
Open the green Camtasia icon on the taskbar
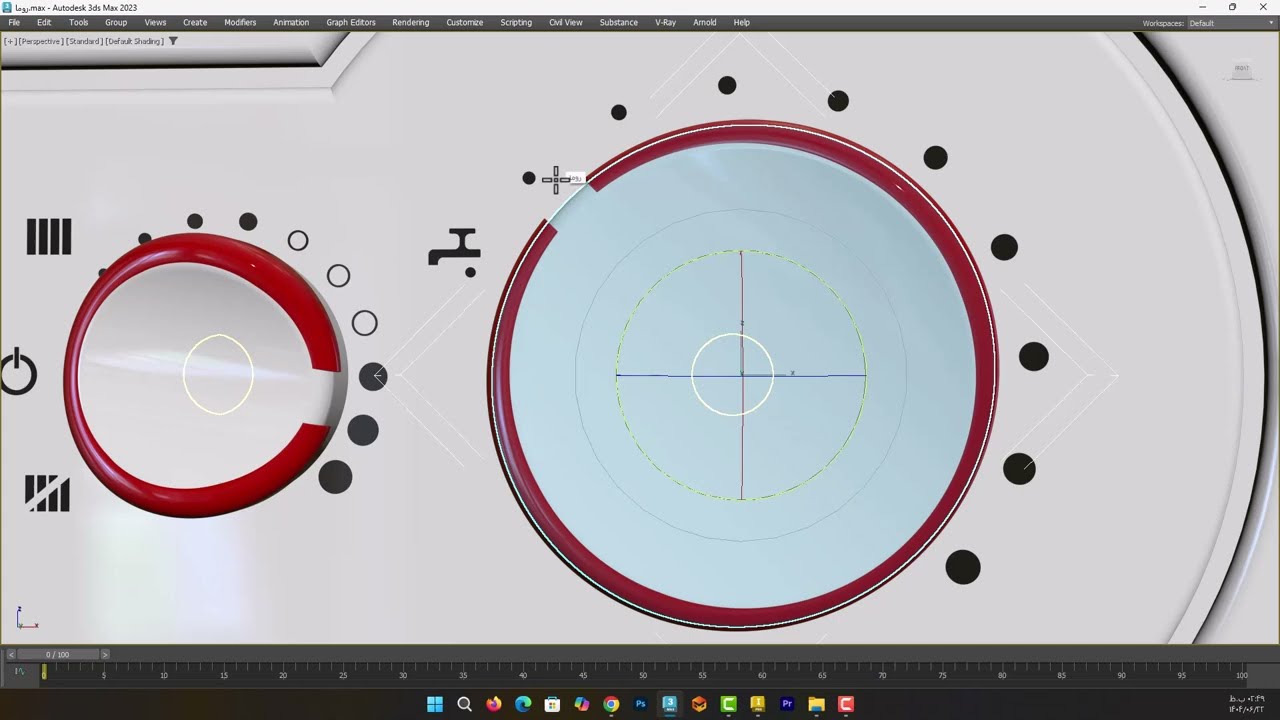coord(728,704)
